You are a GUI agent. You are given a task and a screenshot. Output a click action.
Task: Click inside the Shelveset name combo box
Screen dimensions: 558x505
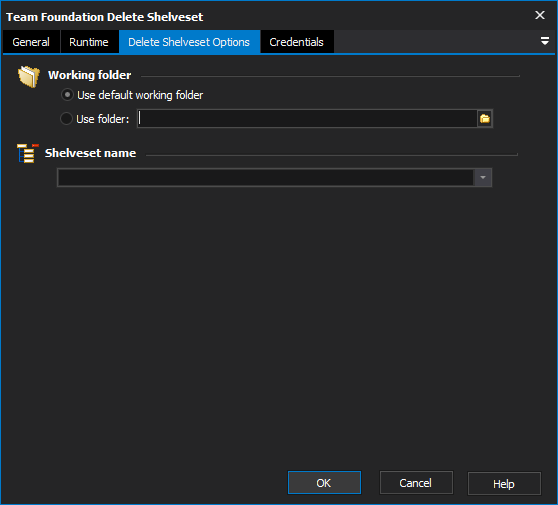[x=265, y=178]
